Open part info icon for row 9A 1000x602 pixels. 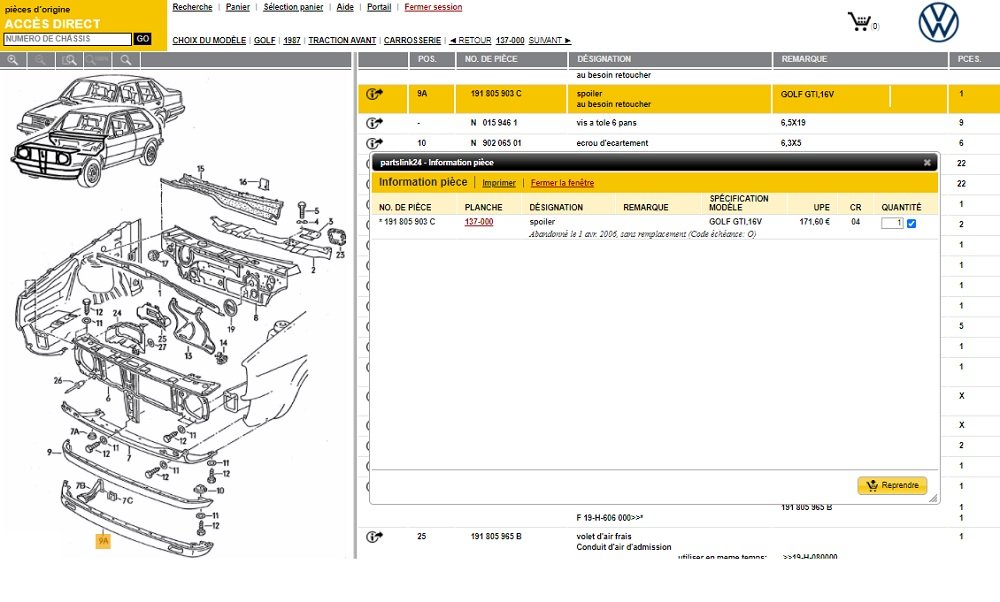pyautogui.click(x=374, y=94)
